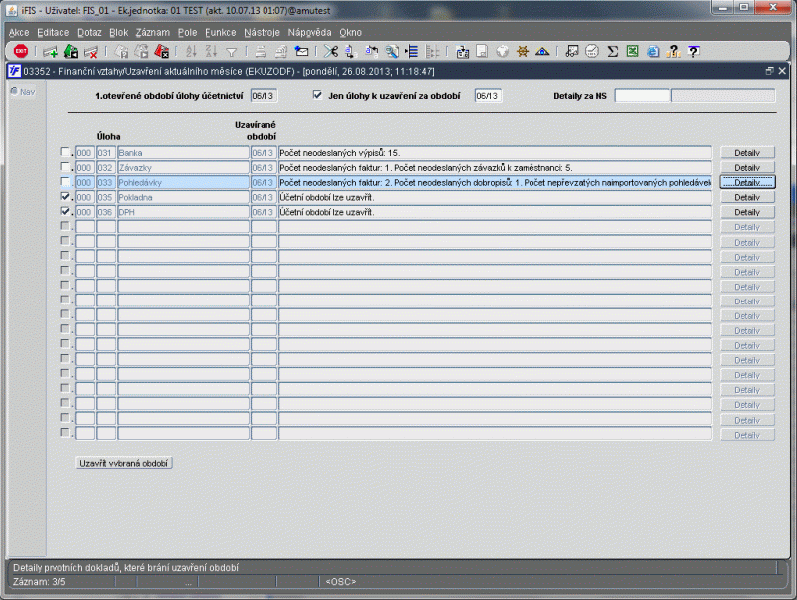Click the '1.otevřené období' 06/13 field

(x=263, y=96)
